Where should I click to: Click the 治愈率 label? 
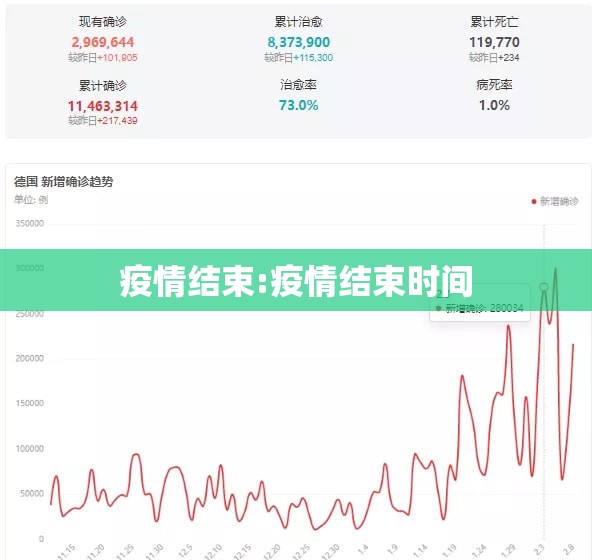click(299, 85)
